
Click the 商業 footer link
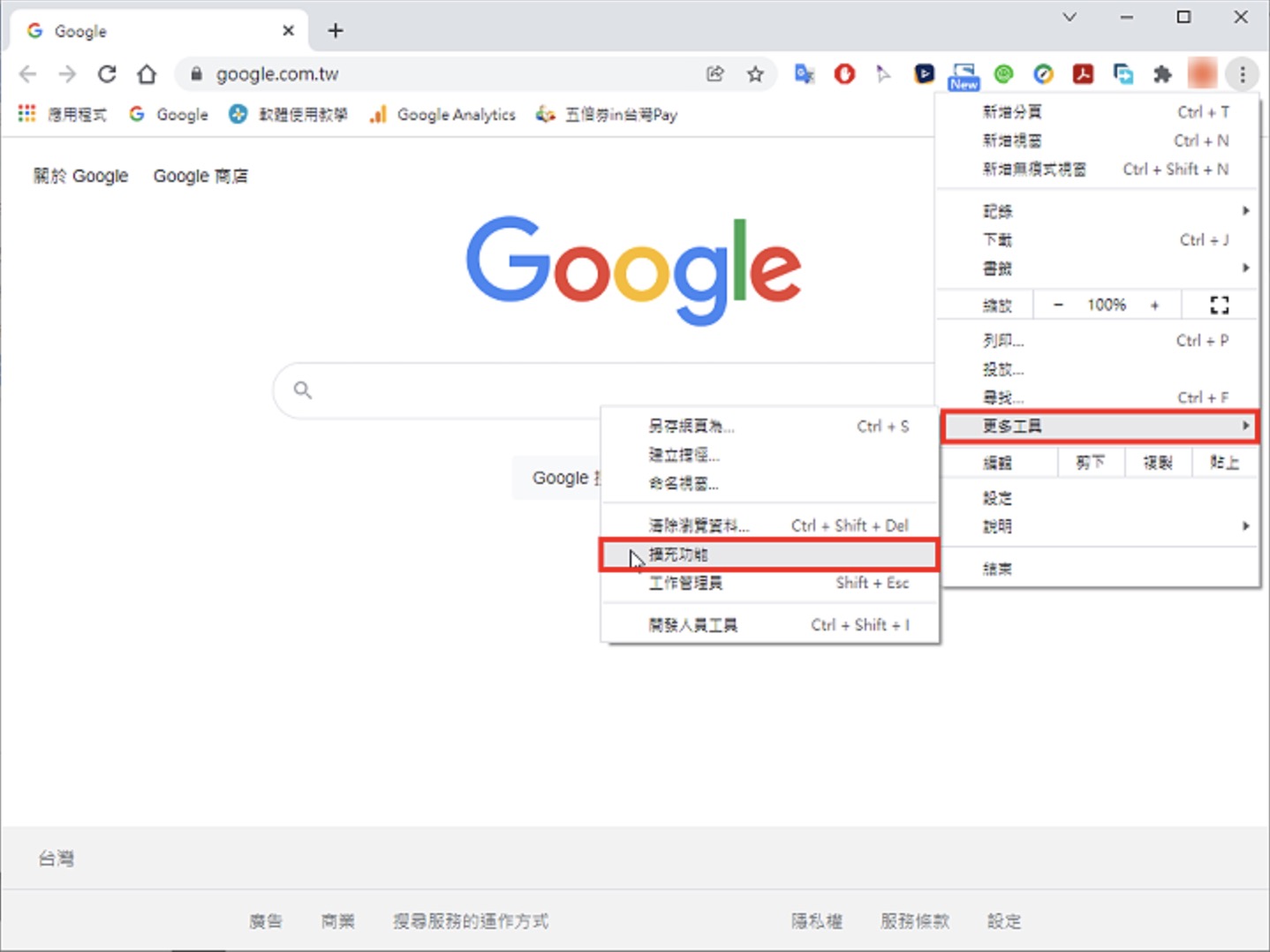(338, 921)
